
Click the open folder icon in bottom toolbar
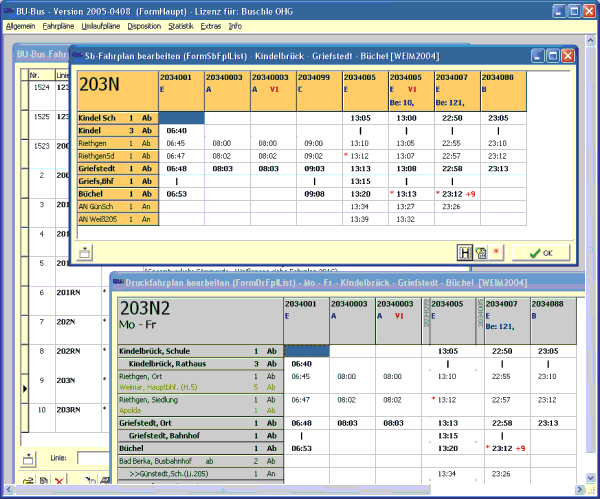pyautogui.click(x=29, y=482)
